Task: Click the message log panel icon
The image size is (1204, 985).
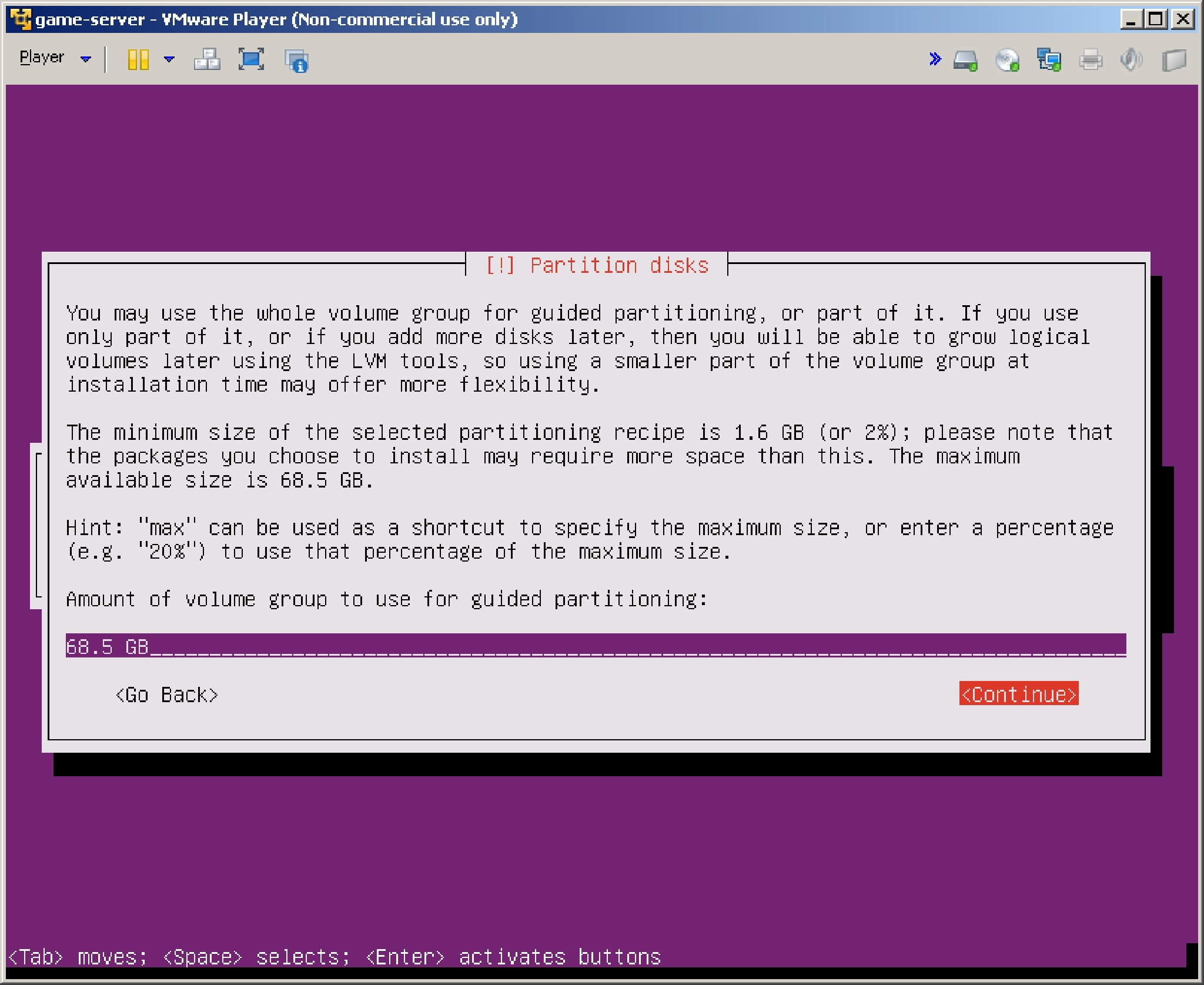Action: tap(1174, 60)
